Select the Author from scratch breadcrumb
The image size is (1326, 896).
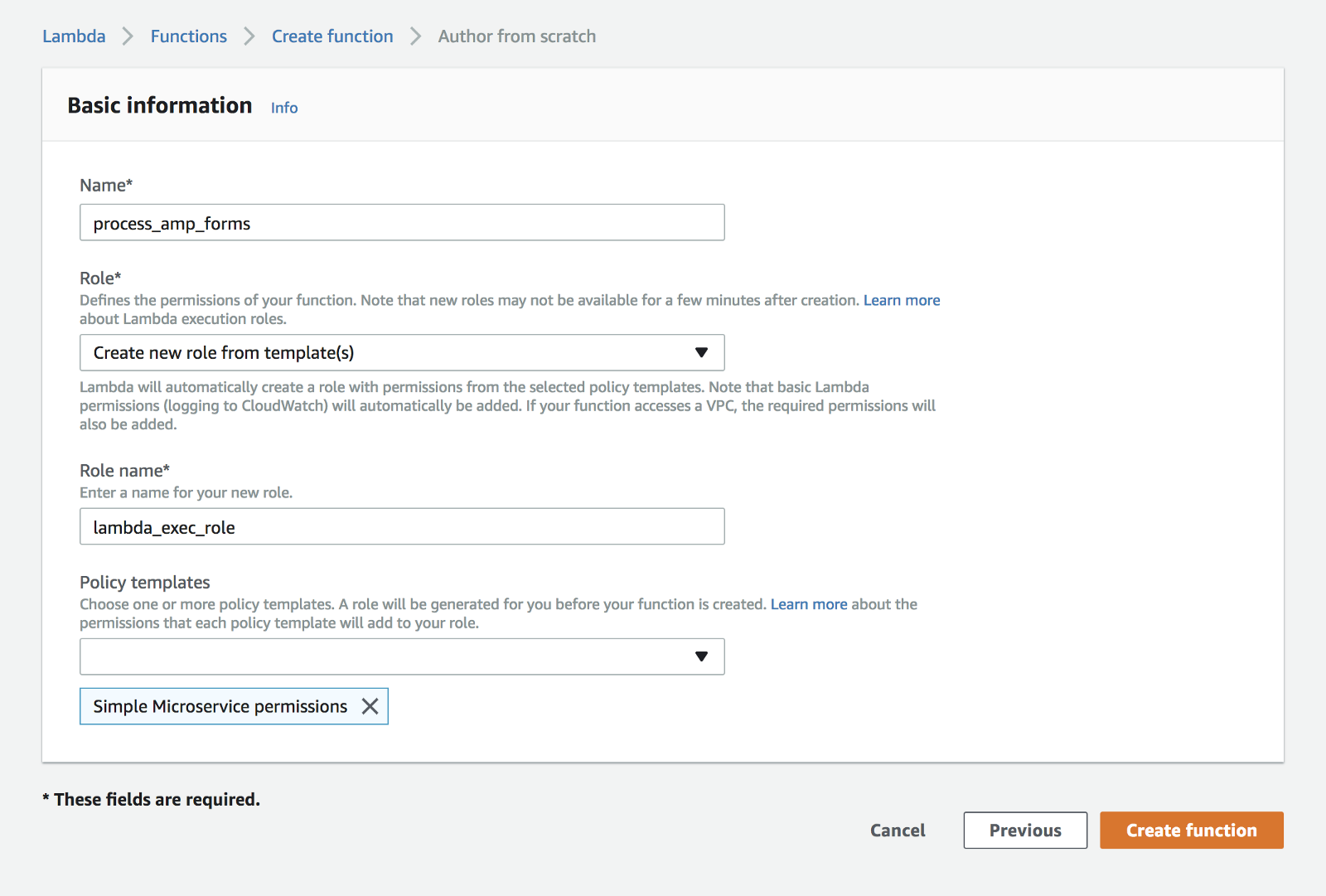[516, 36]
